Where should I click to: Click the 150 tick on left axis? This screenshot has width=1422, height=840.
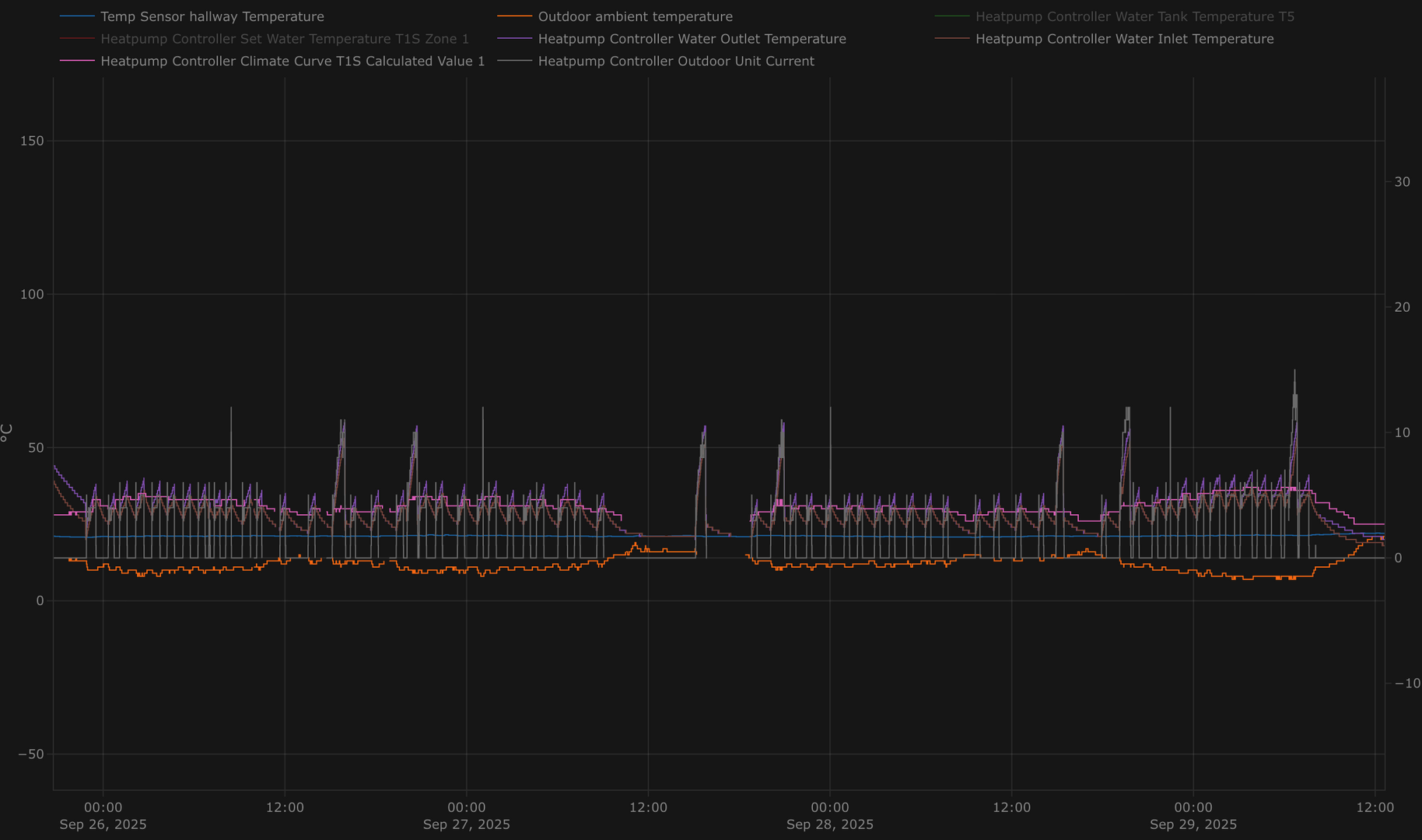click(32, 141)
